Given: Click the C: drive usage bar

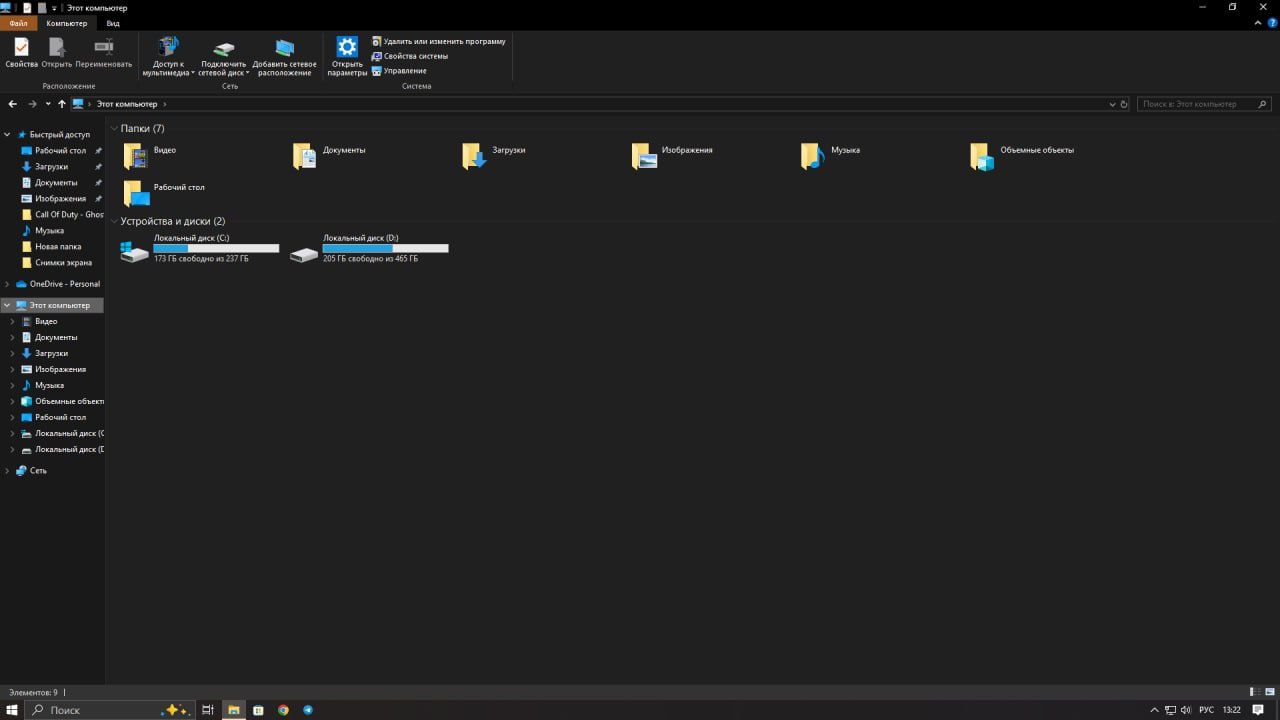Looking at the screenshot, I should click(216, 248).
